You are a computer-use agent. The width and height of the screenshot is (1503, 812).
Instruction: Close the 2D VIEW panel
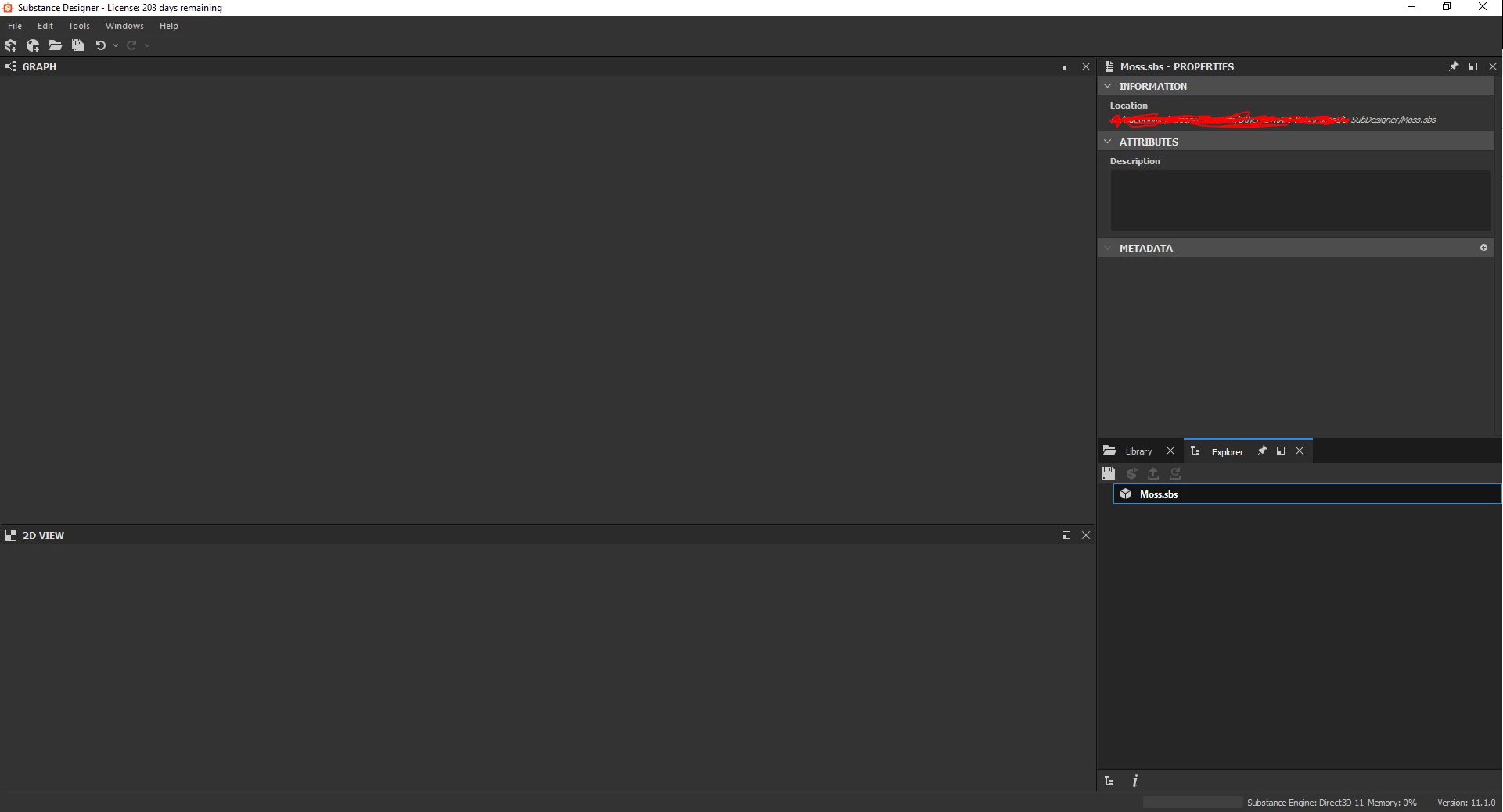click(1086, 535)
